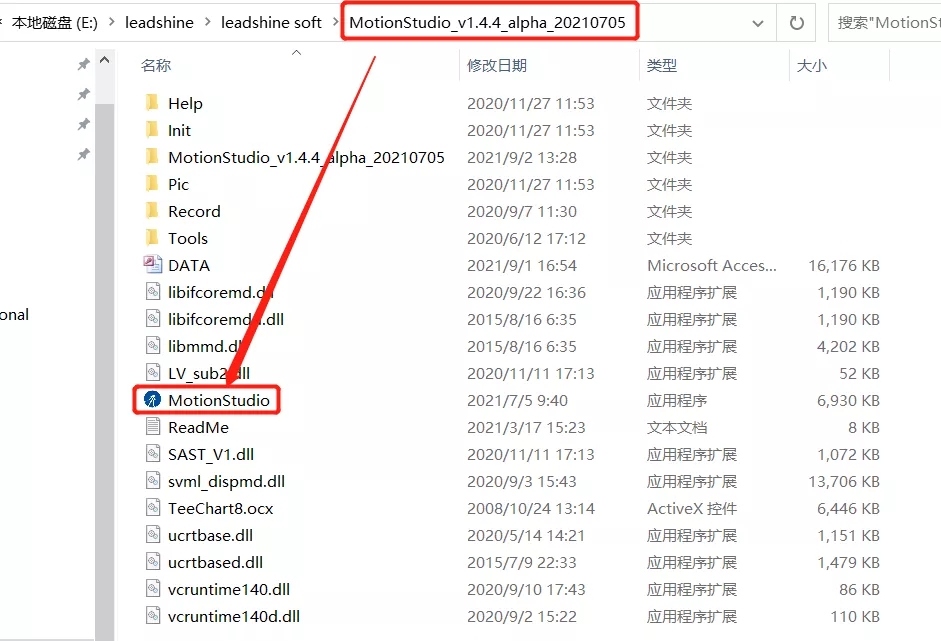Click the first pinned-item pin icon in sidebar
The width and height of the screenshot is (941, 641).
(x=83, y=64)
